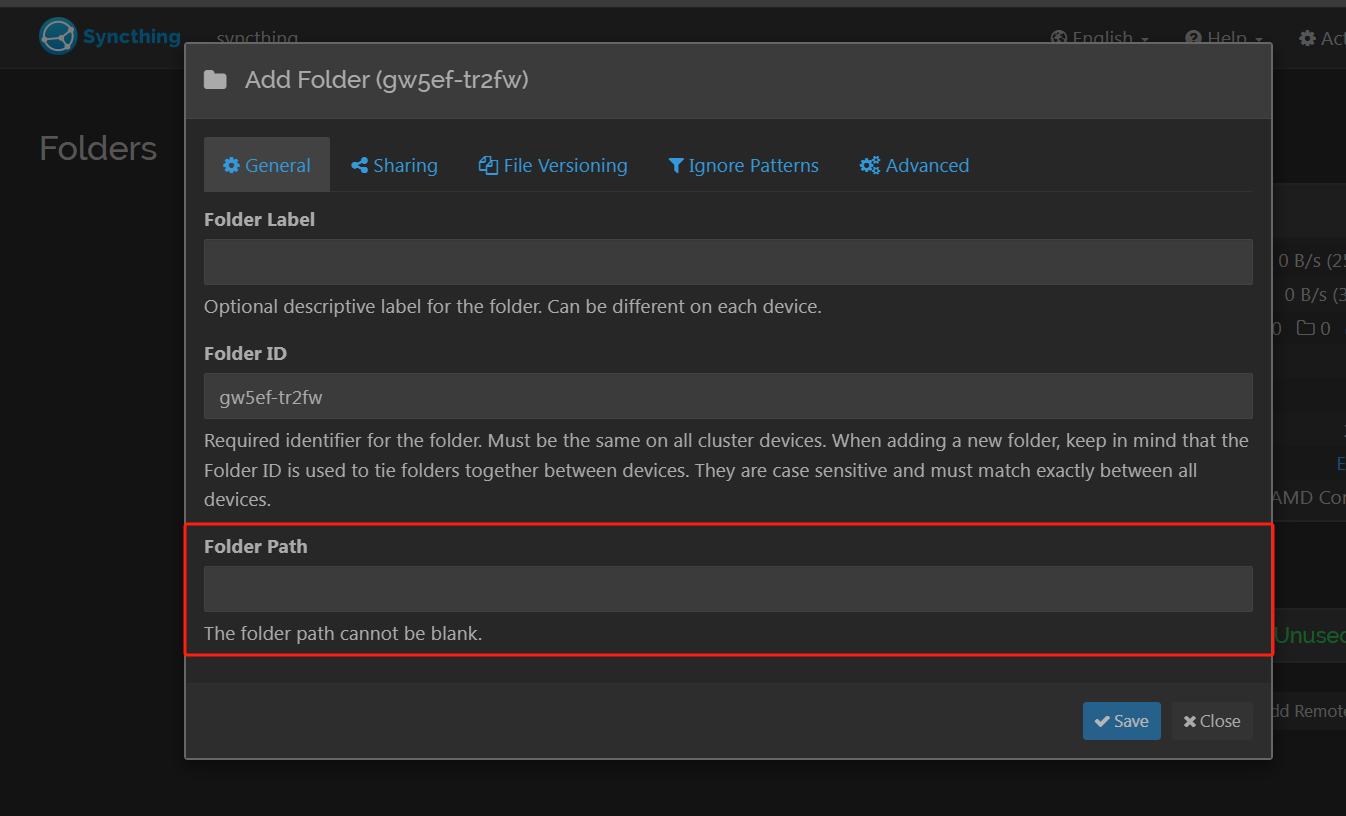1346x816 pixels.
Task: Click the folder icon in the dialog title
Action: [x=215, y=80]
